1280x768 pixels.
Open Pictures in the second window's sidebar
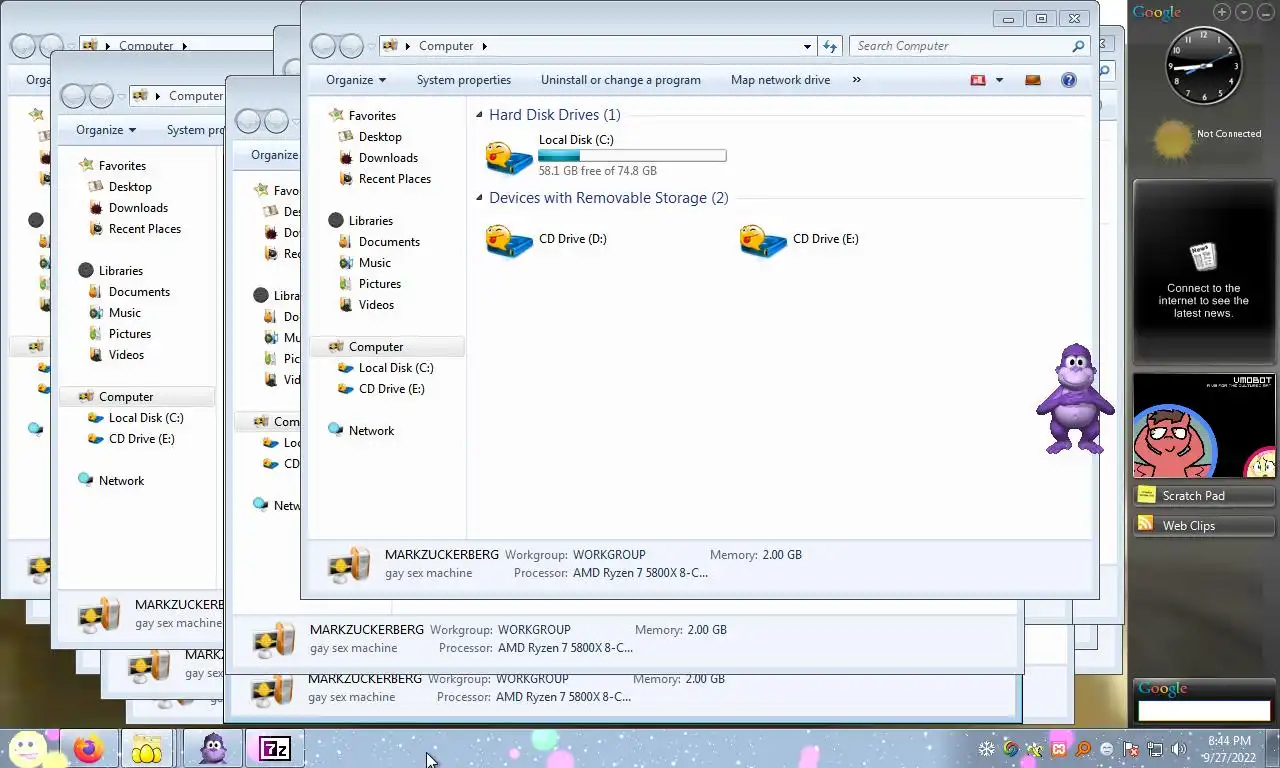pos(120,334)
